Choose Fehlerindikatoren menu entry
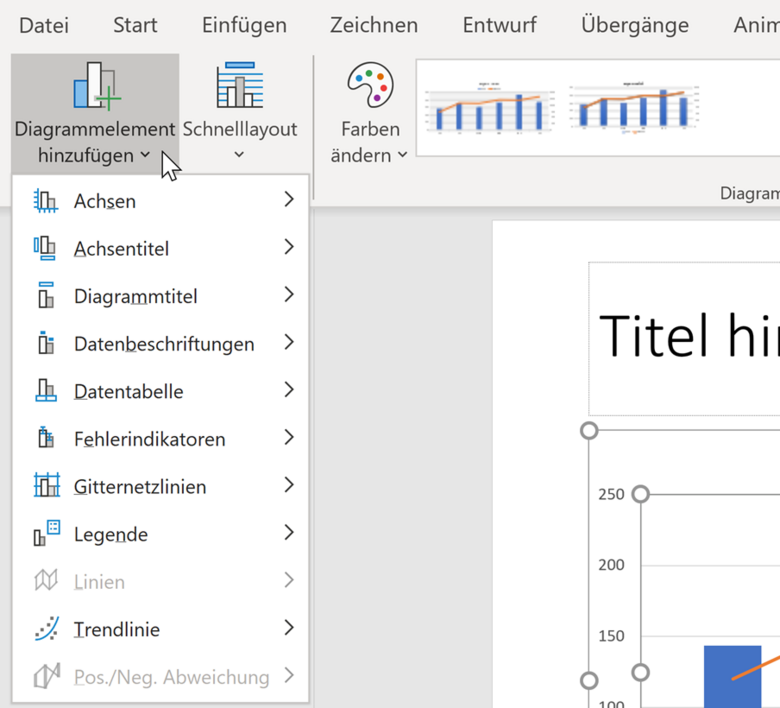Screen dimensions: 780x708 (160, 439)
